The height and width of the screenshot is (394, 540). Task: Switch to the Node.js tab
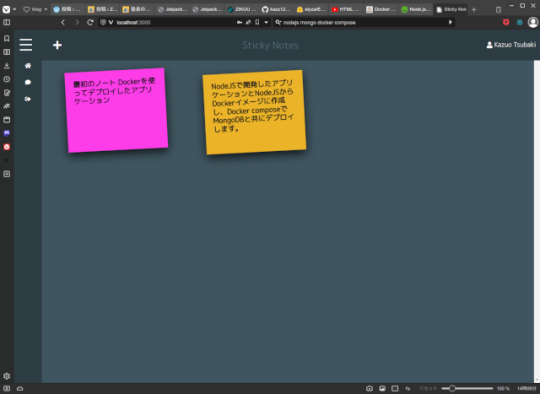[415, 10]
